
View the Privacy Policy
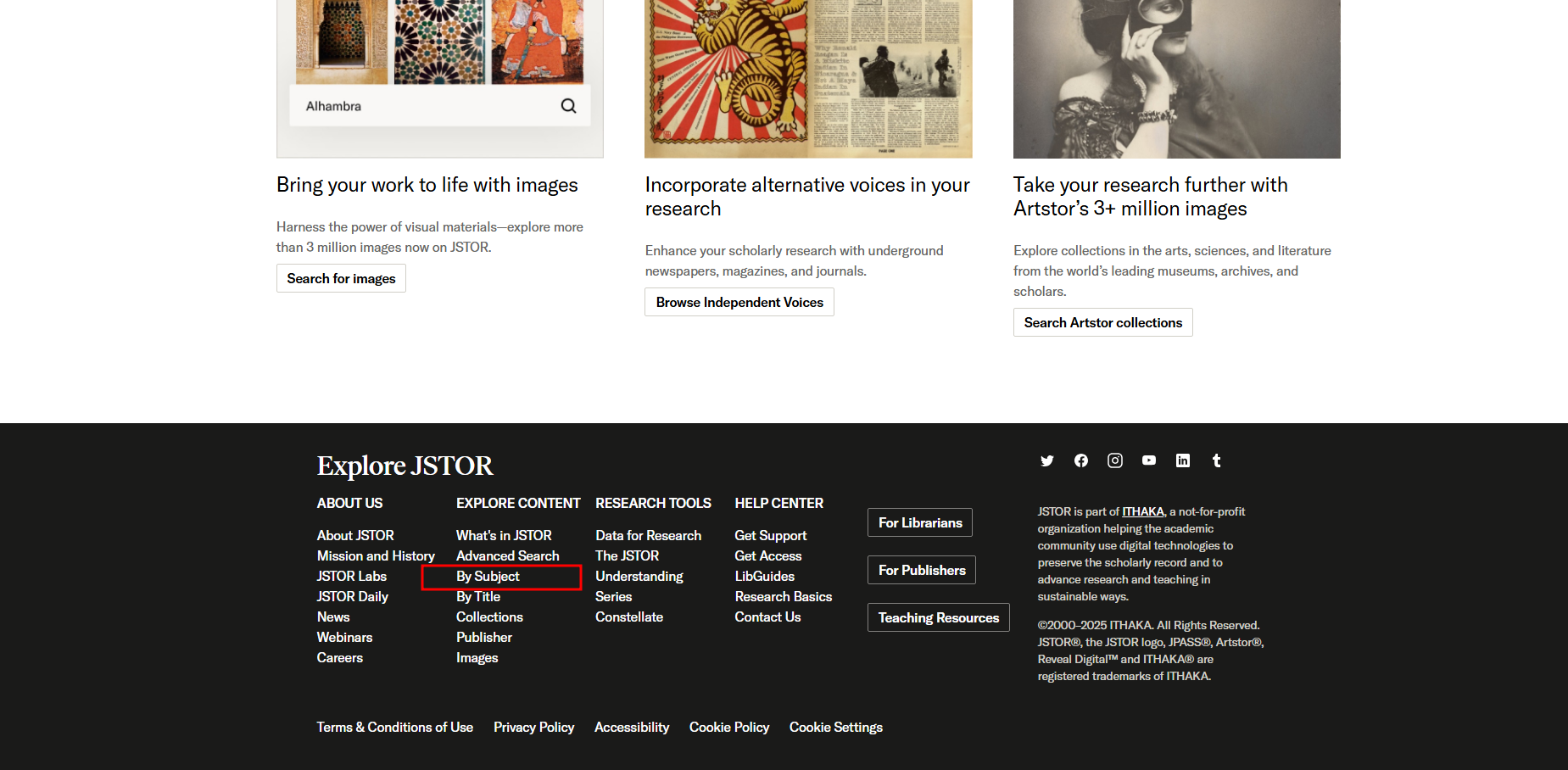[533, 728]
